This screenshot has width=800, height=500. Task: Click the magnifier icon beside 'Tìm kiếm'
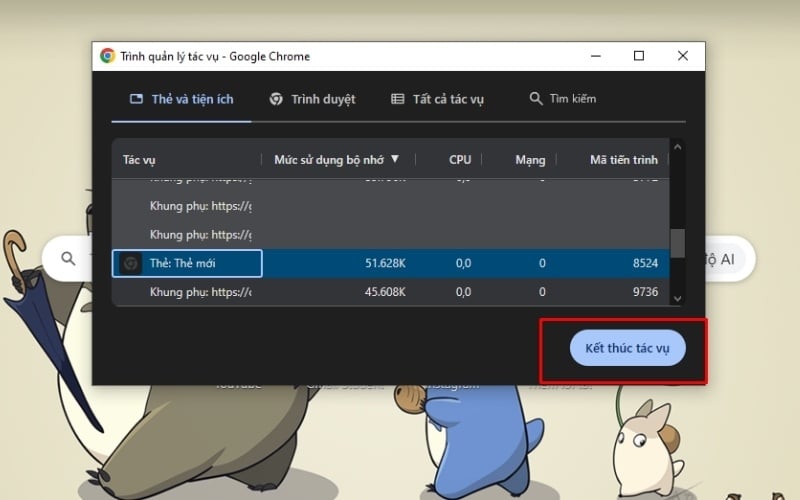point(535,98)
